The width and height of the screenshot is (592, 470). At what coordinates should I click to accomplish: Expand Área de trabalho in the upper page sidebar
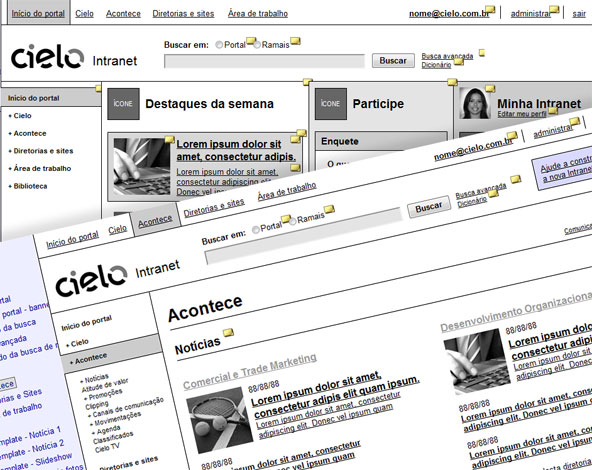[42, 168]
